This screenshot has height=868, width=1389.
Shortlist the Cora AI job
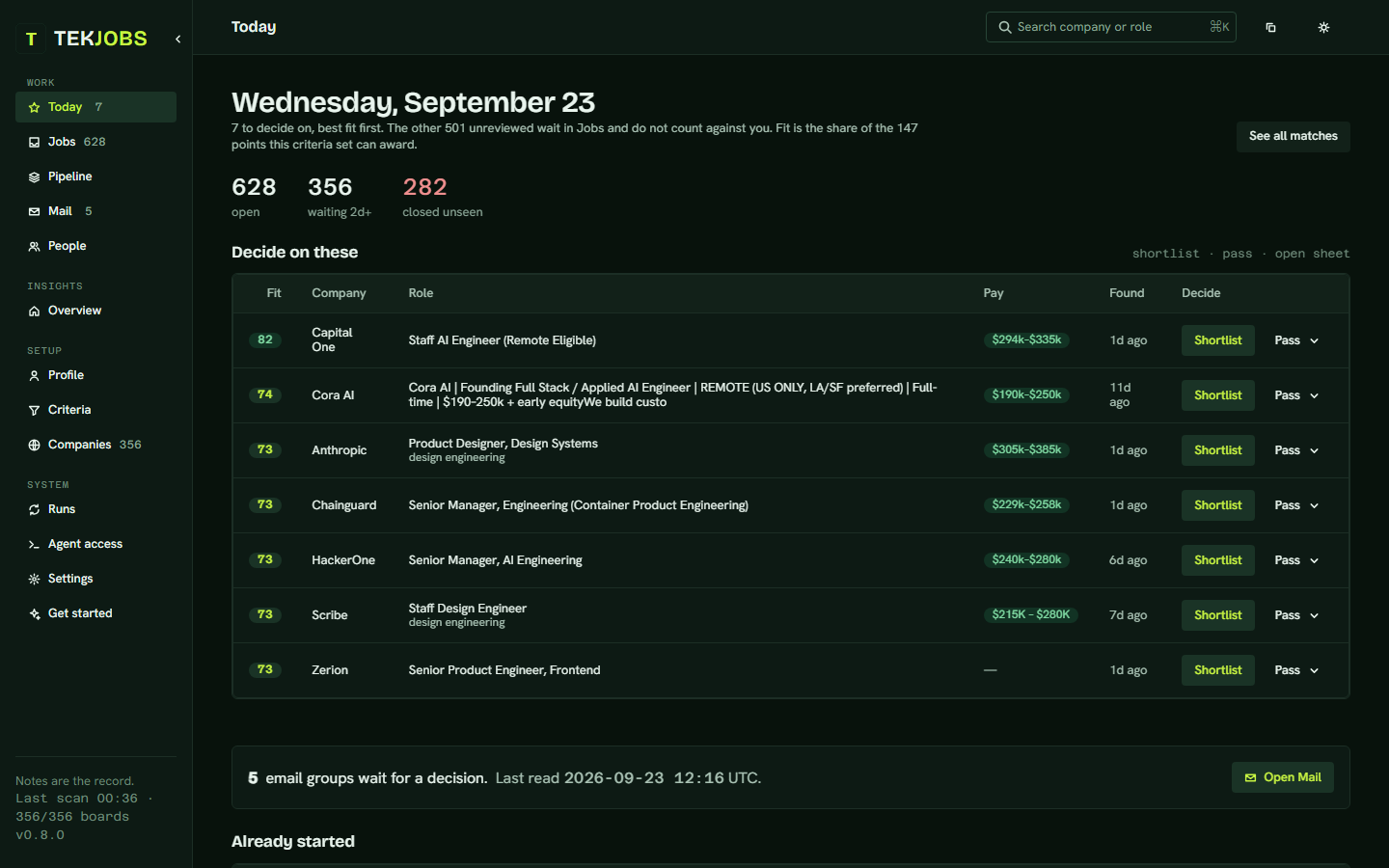1217,395
